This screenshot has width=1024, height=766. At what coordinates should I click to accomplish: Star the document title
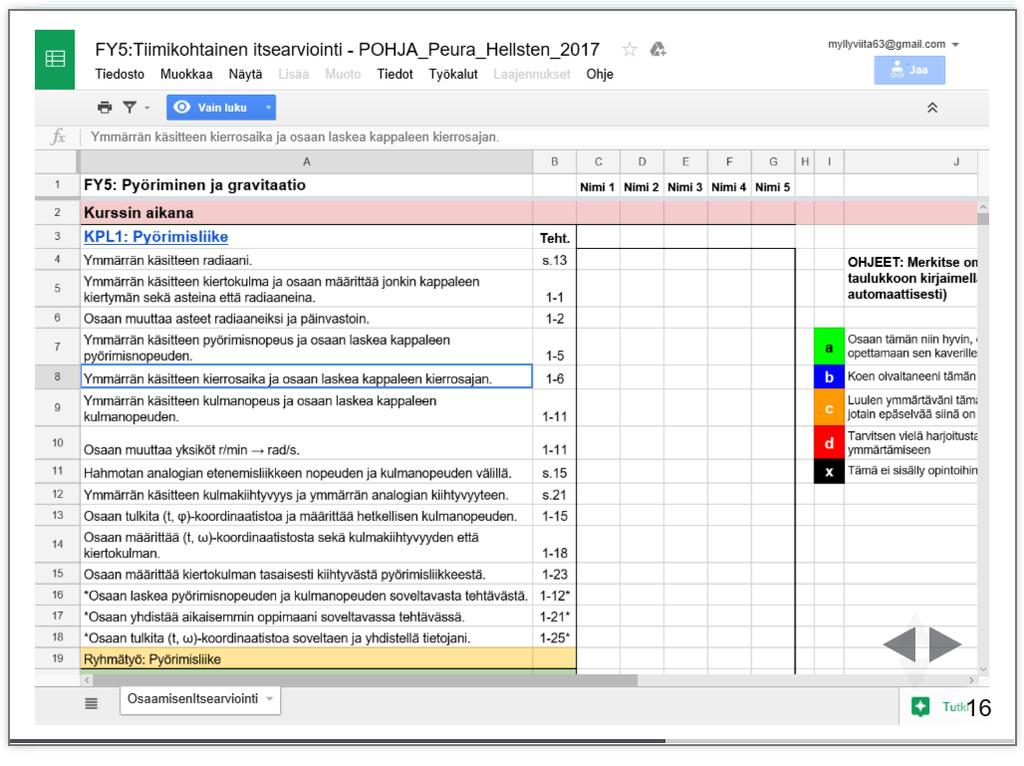pyautogui.click(x=630, y=50)
